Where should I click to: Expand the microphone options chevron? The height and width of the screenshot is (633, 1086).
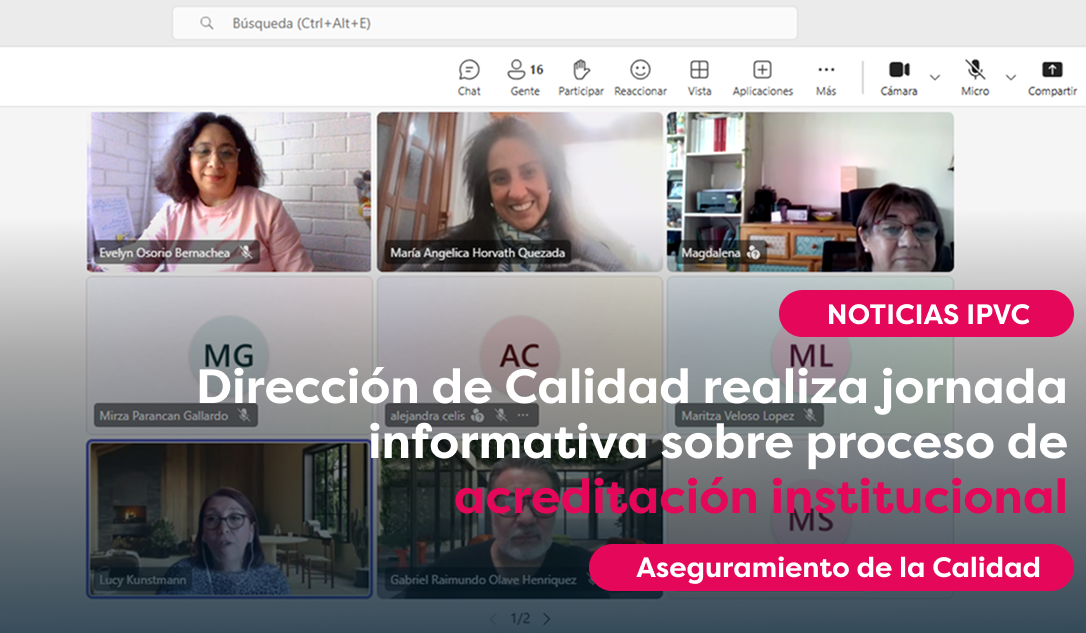[x=1011, y=77]
